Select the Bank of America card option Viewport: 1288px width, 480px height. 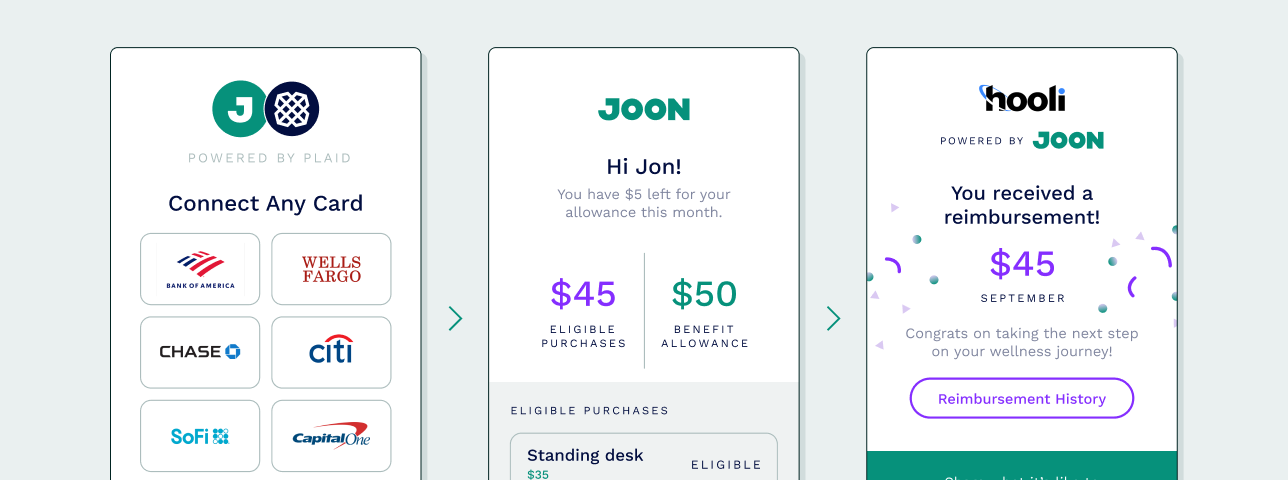coord(200,269)
